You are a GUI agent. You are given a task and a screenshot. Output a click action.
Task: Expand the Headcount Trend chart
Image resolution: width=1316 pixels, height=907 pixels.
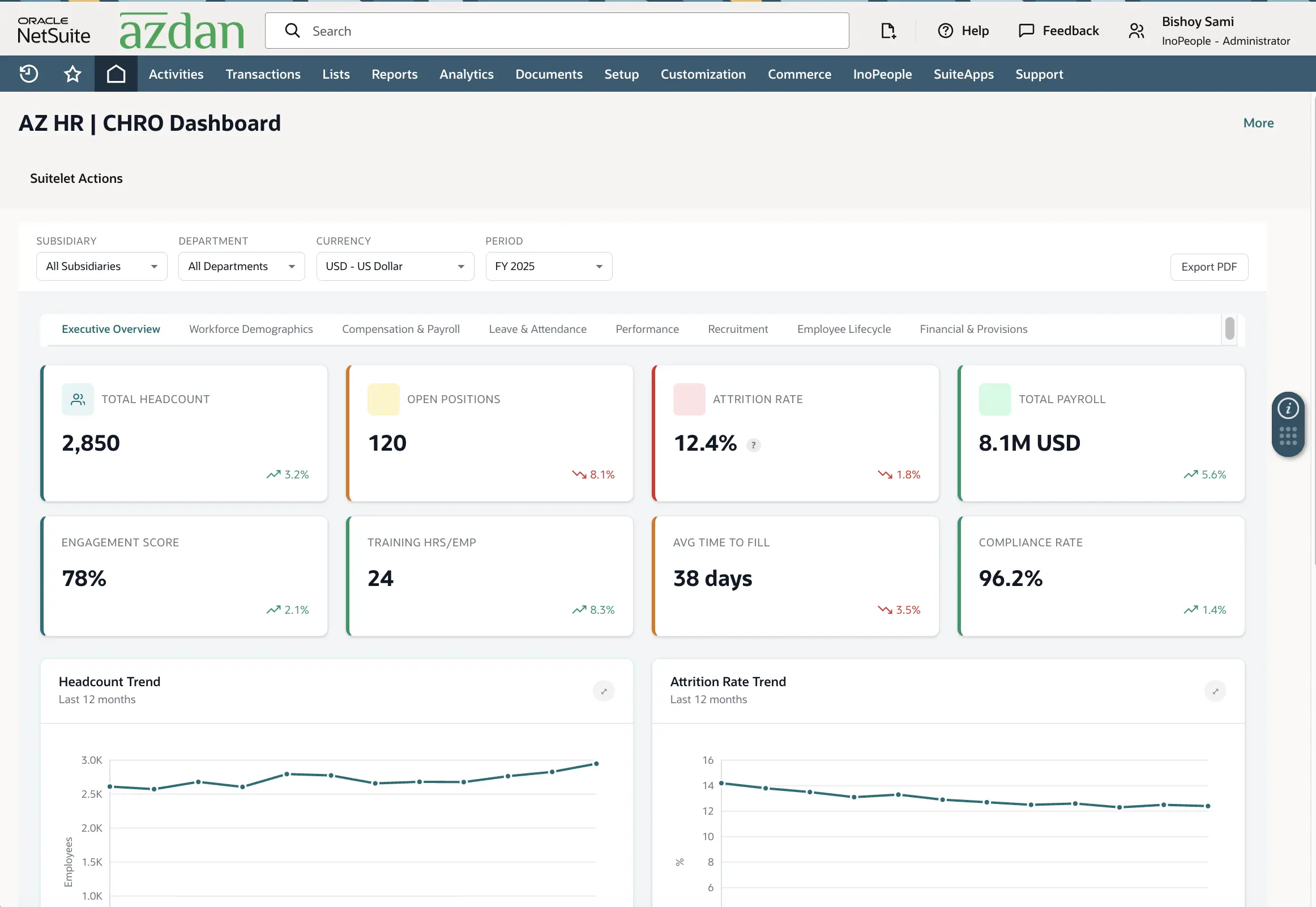pos(604,691)
